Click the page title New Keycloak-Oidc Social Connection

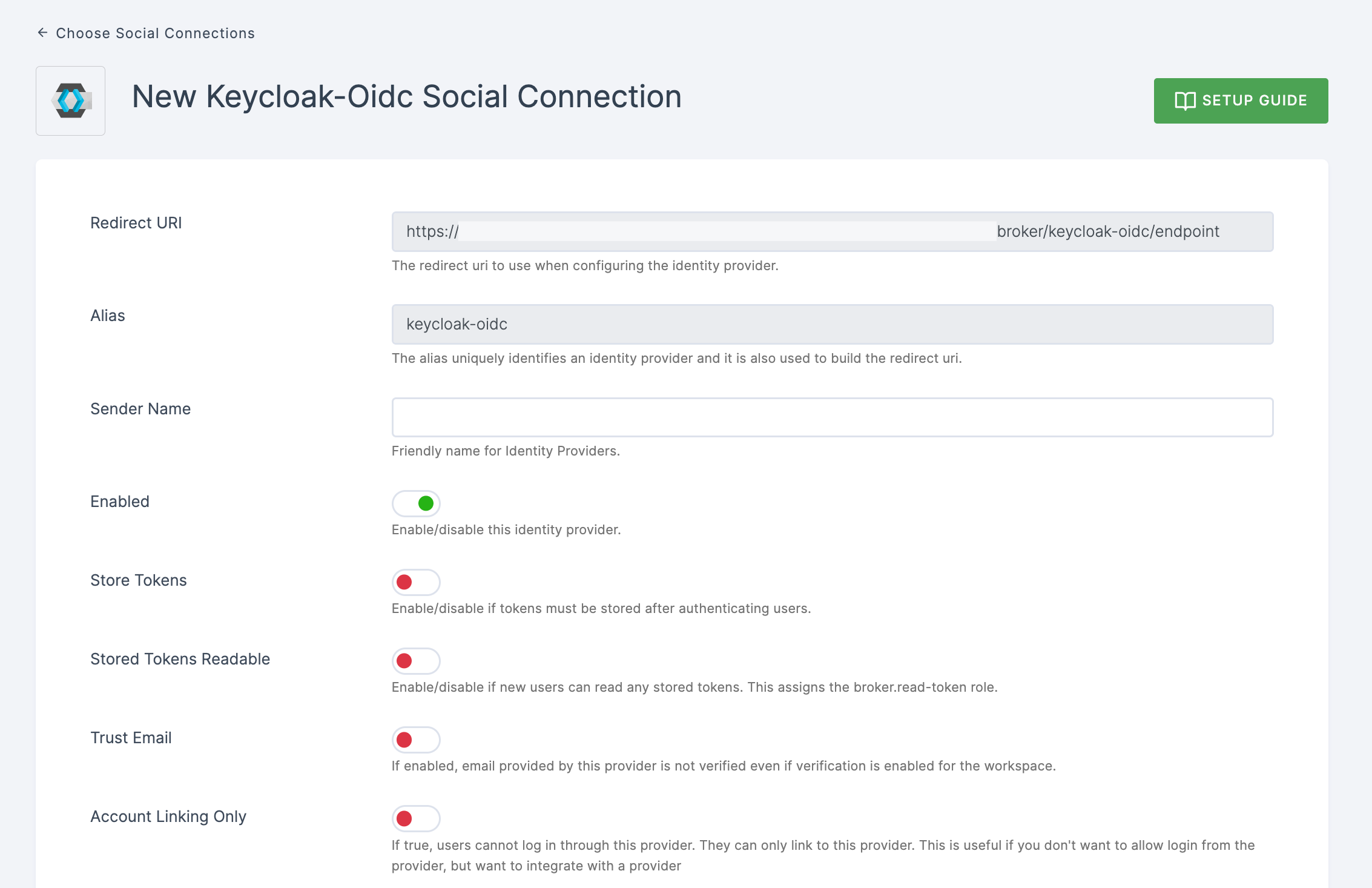click(x=407, y=97)
